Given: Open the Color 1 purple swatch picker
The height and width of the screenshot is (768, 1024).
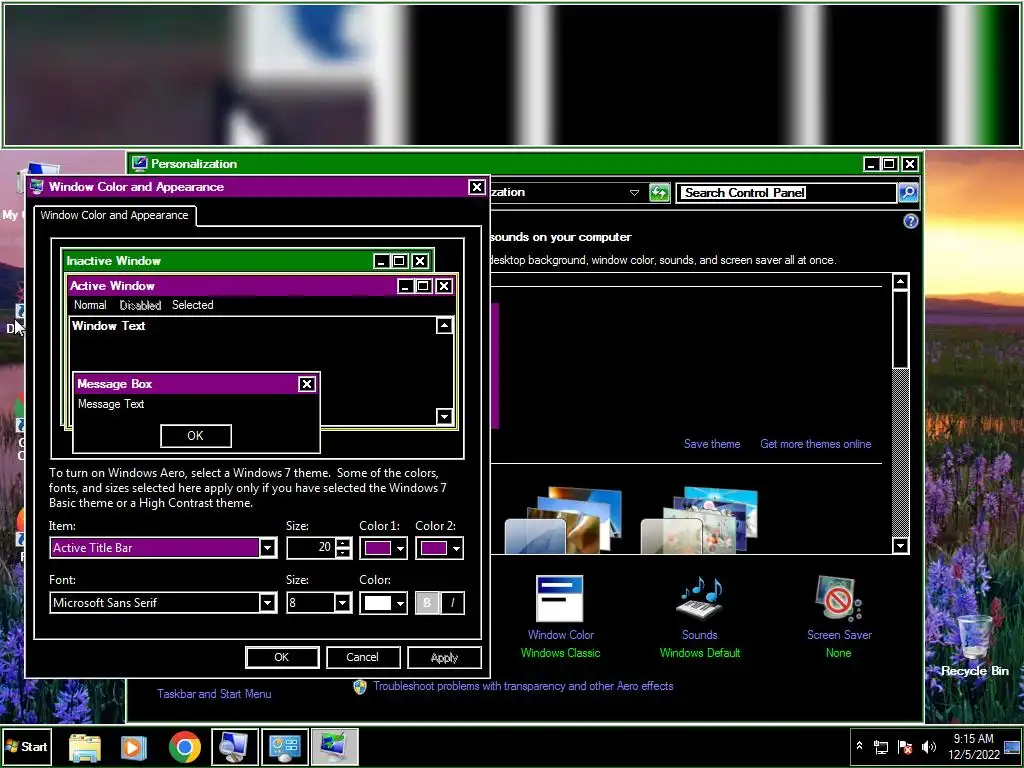Looking at the screenshot, I should click(x=383, y=548).
